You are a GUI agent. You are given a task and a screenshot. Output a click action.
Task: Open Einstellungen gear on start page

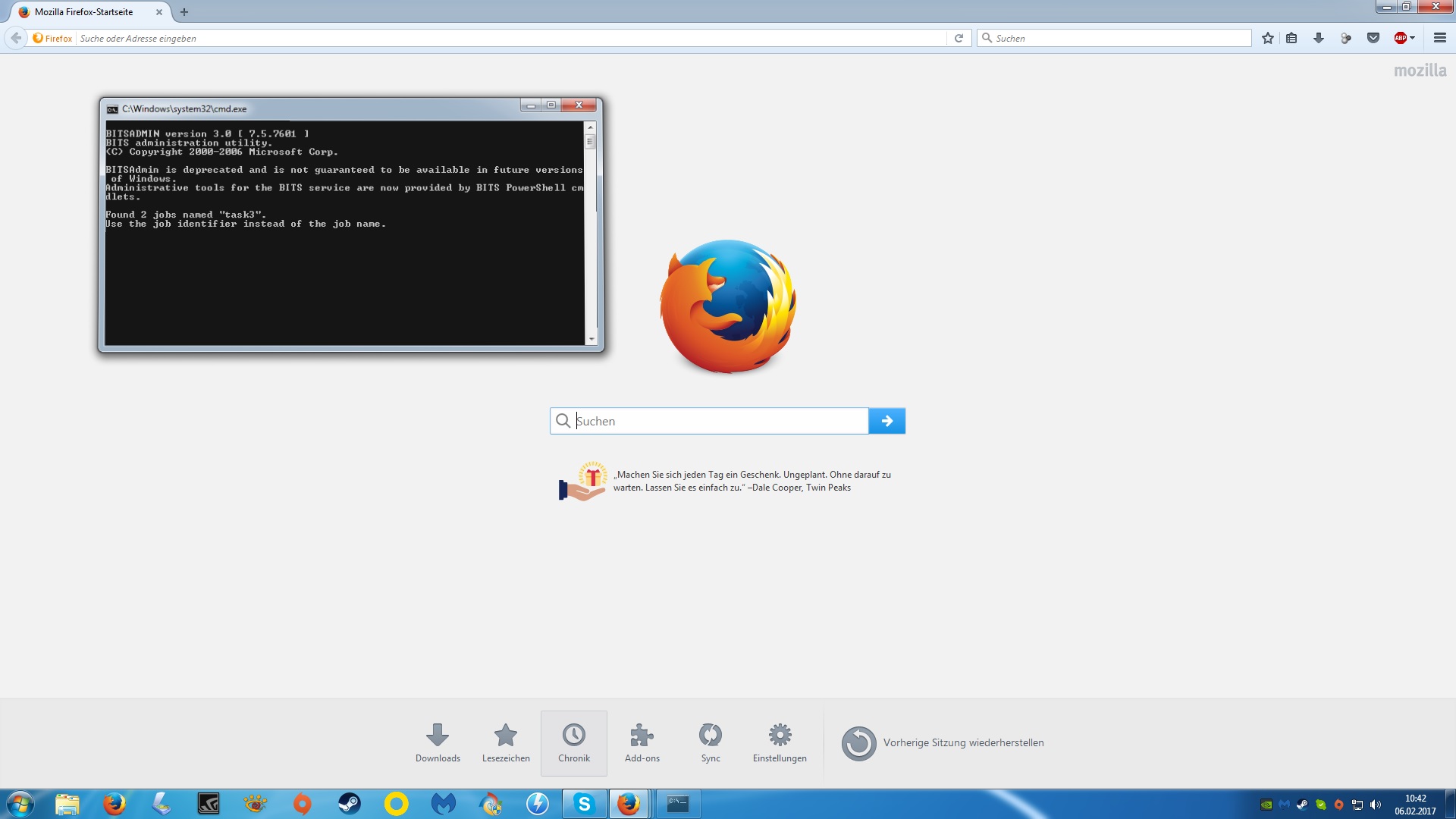click(x=779, y=742)
